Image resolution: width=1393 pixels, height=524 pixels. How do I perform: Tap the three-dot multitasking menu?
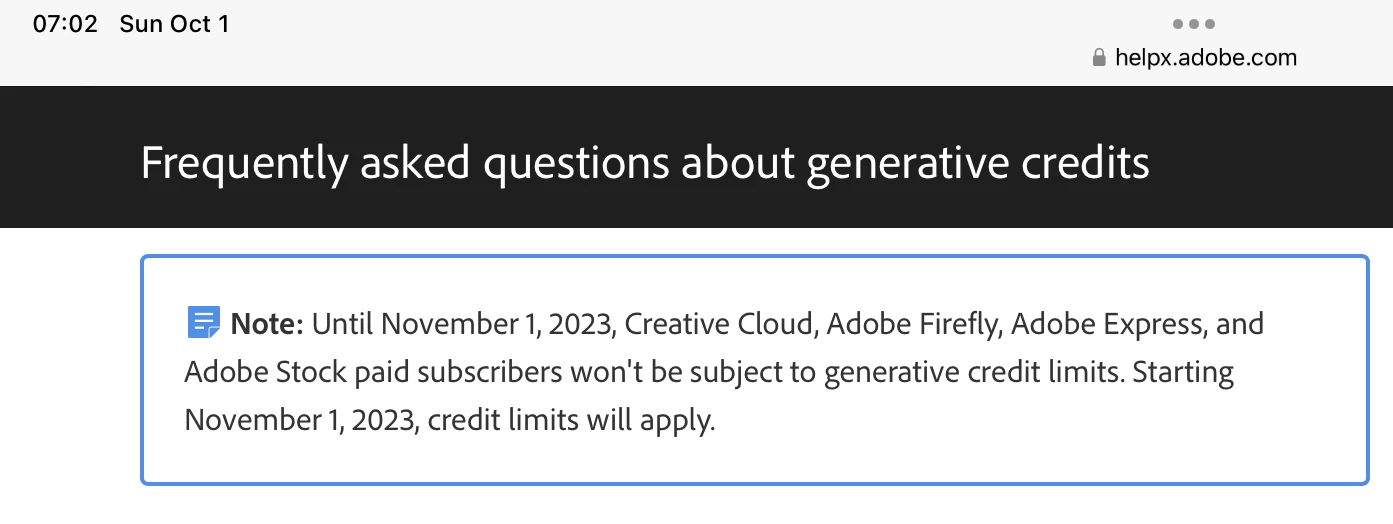pos(1194,24)
